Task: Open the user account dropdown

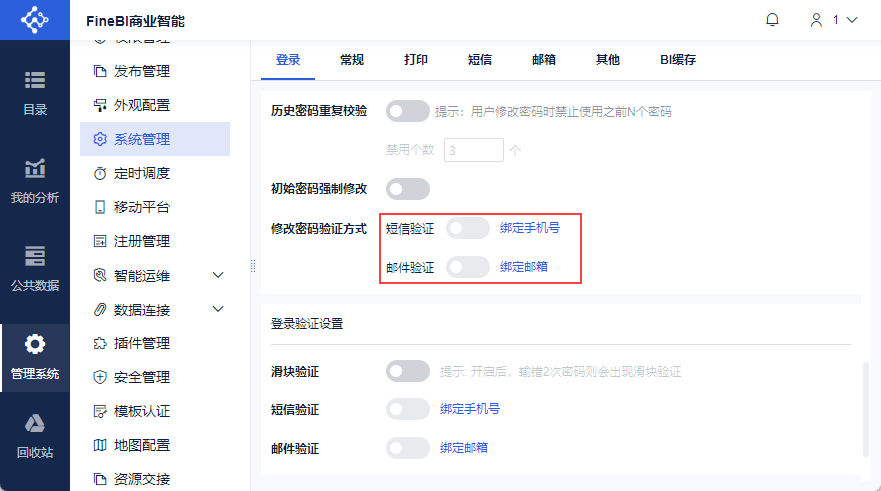Action: tap(833, 20)
